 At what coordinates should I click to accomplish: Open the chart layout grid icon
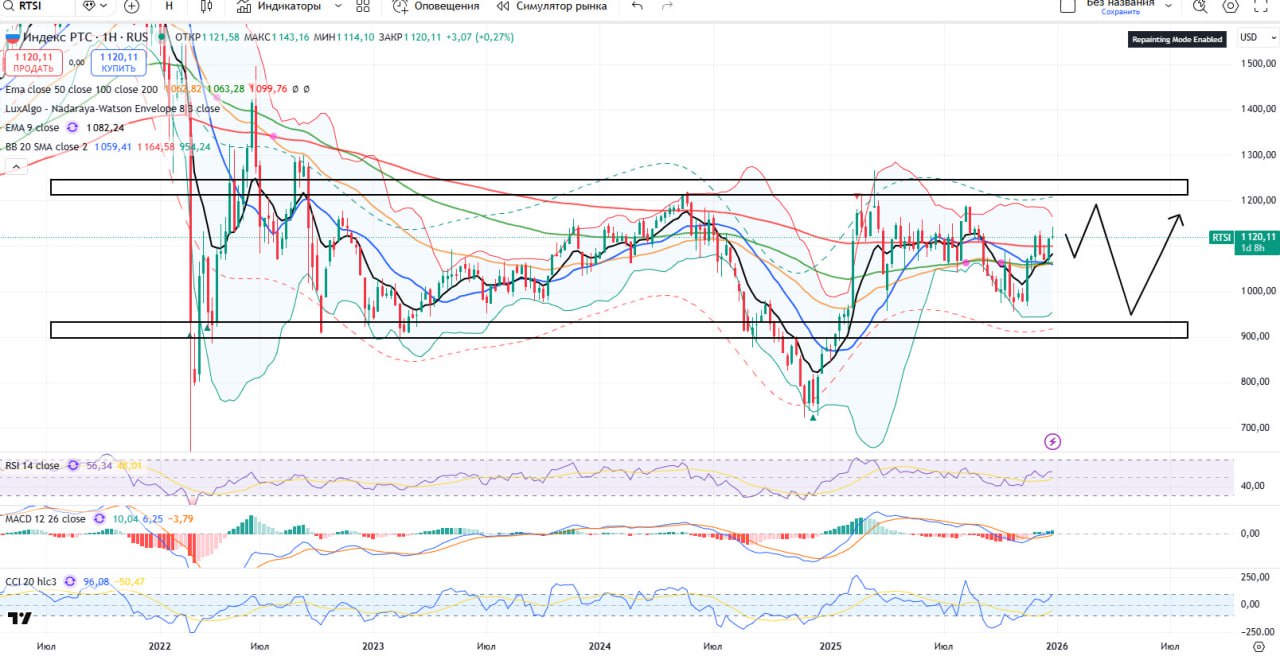362,6
